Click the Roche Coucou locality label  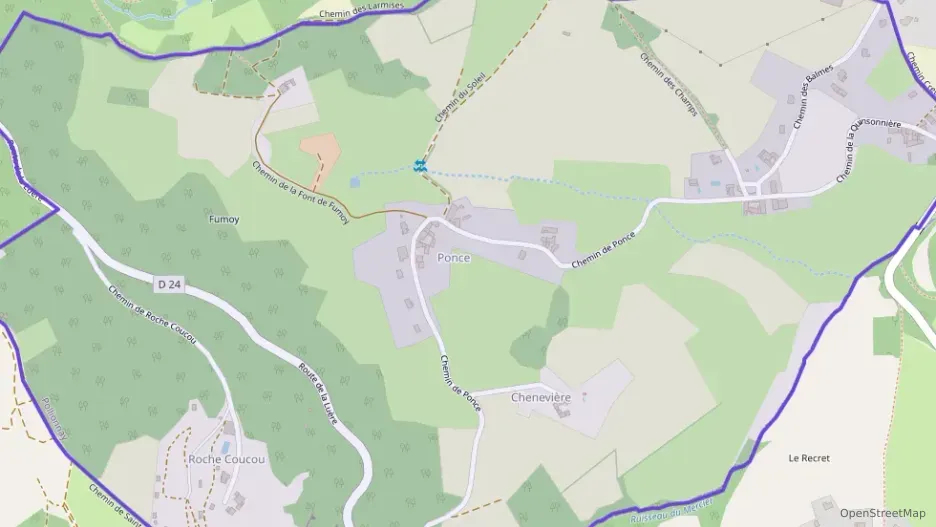click(226, 460)
